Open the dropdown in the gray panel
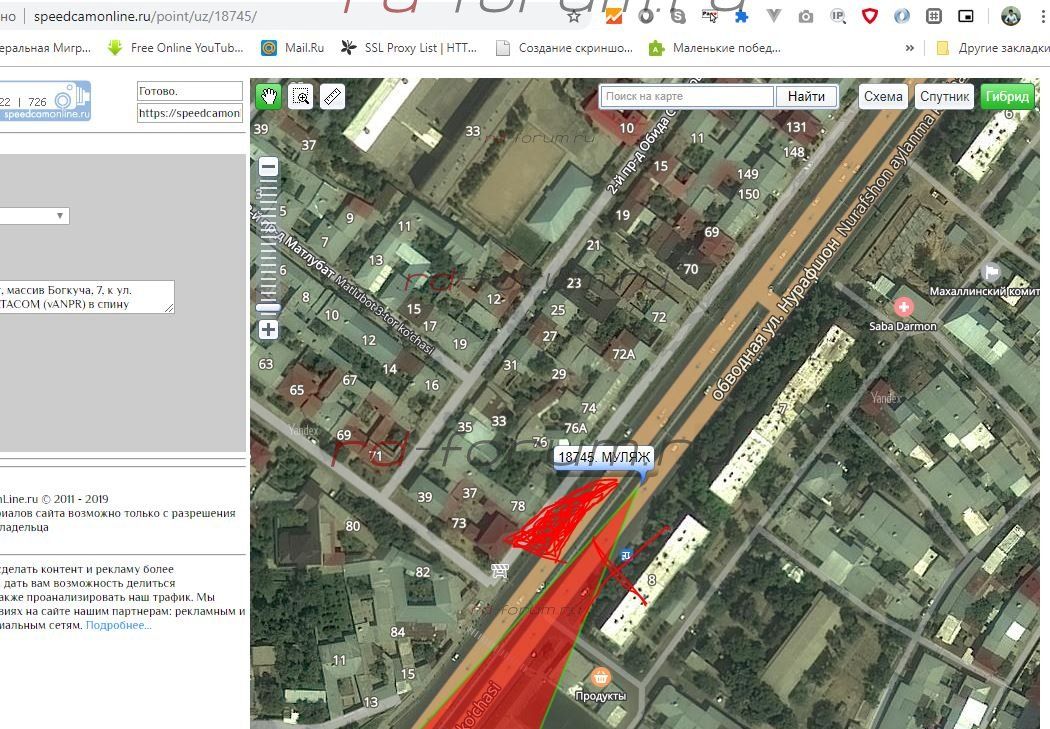Viewport: 1050px width, 729px height. pos(34,215)
